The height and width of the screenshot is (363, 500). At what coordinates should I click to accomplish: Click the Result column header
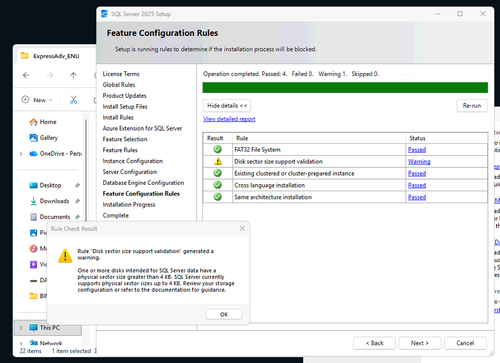[218, 138]
